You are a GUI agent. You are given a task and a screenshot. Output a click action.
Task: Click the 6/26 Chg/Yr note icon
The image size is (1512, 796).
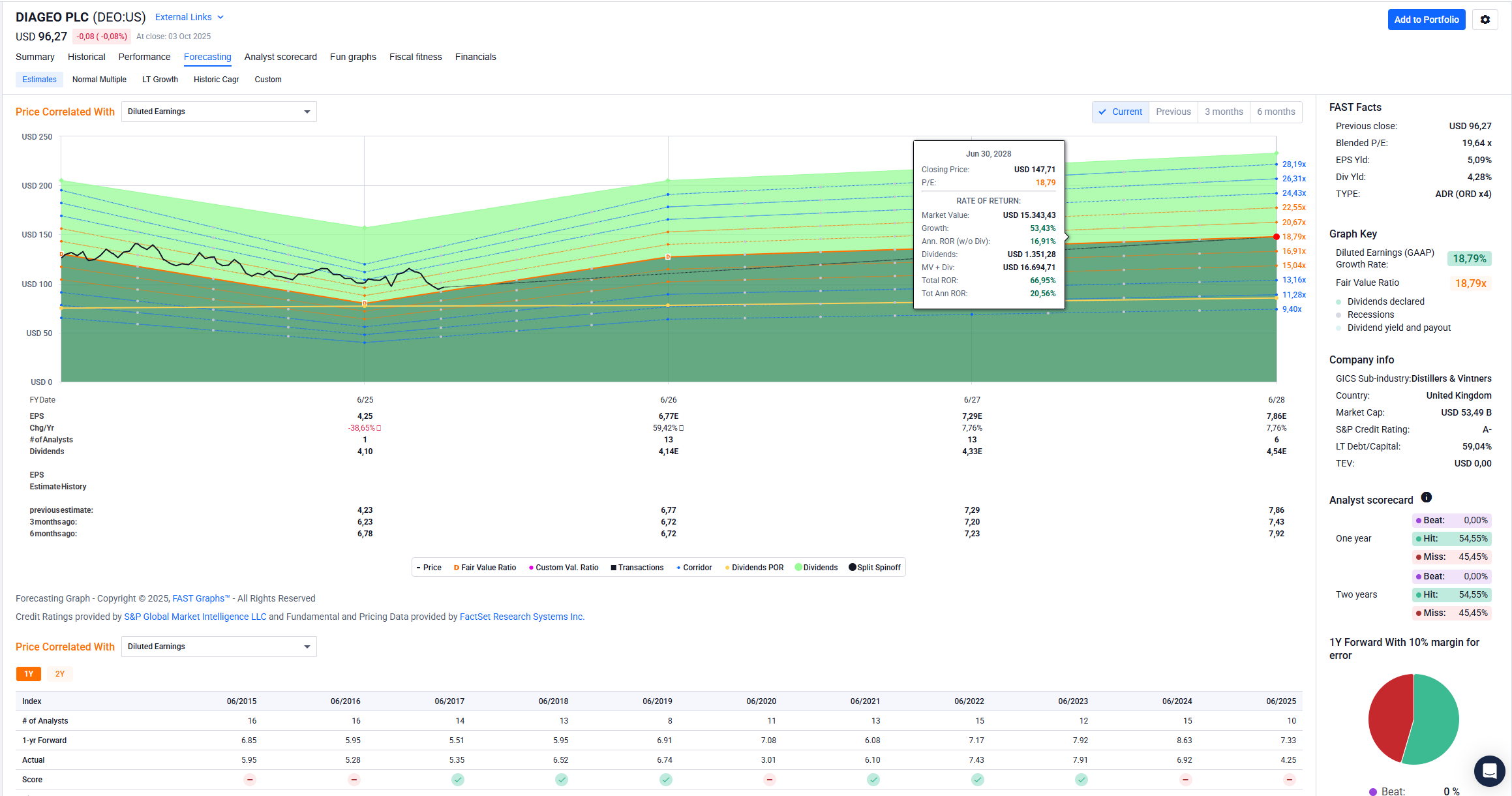pos(682,428)
